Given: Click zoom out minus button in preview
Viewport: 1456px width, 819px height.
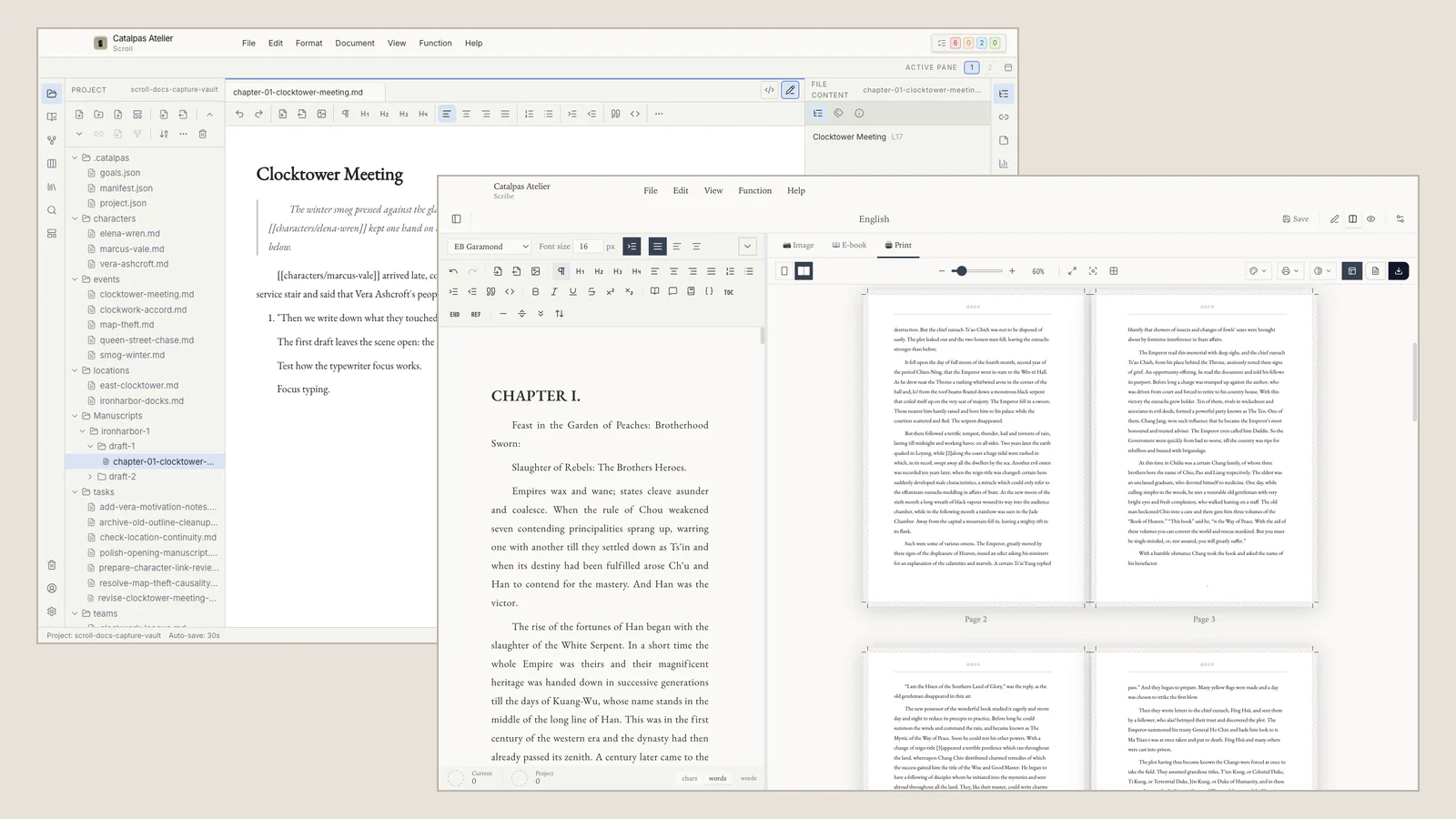Looking at the screenshot, I should (x=942, y=271).
